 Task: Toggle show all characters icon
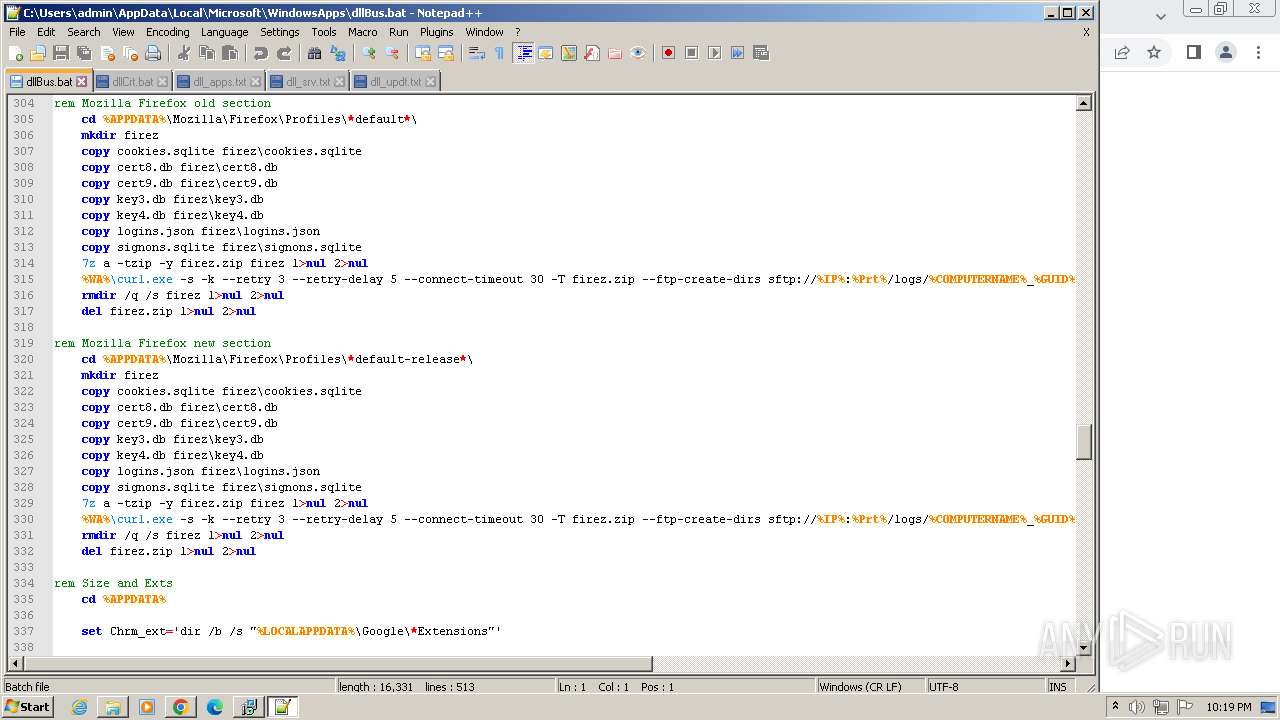click(x=500, y=53)
